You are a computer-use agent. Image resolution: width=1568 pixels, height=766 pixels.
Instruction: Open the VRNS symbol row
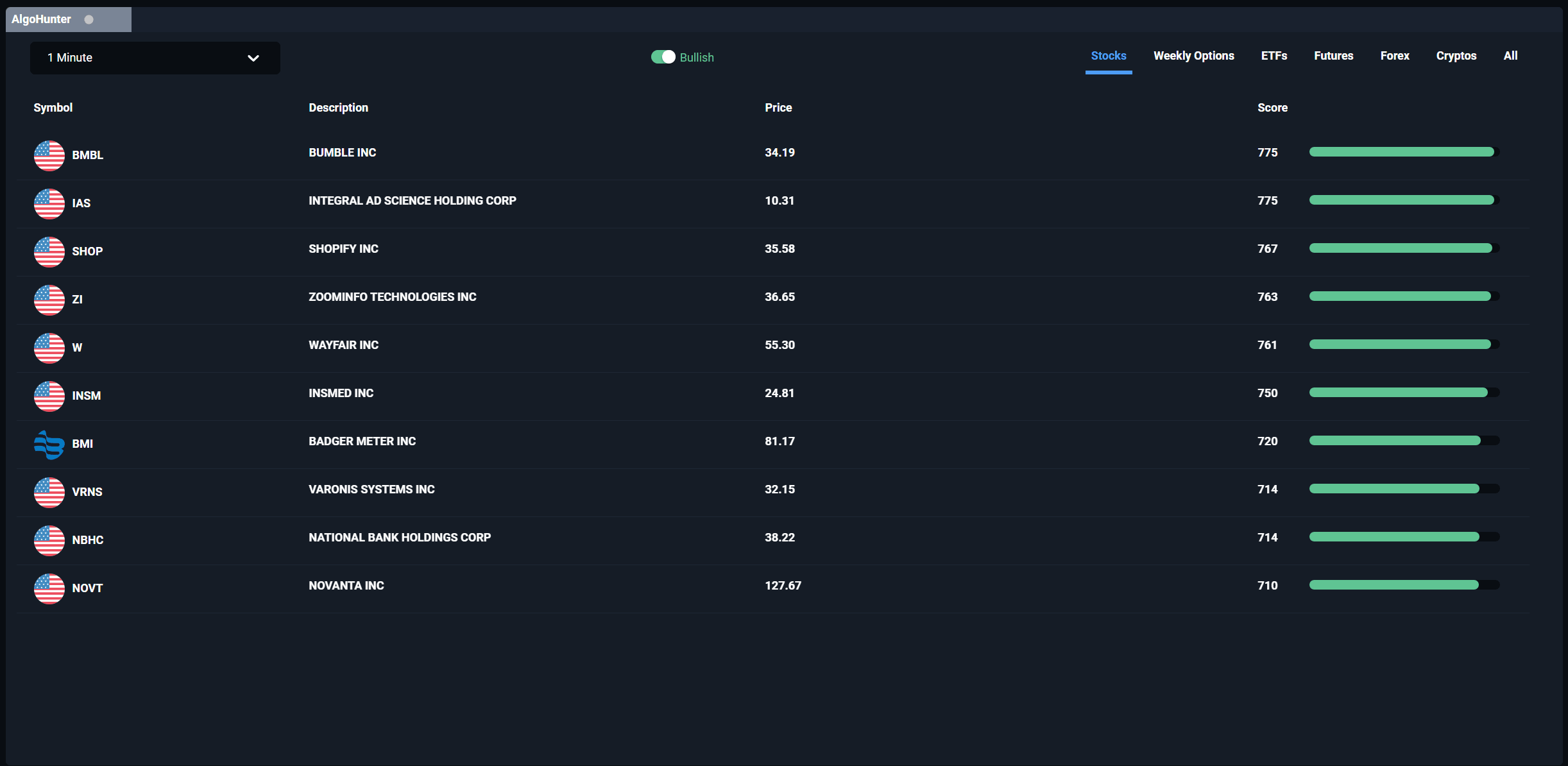pos(772,492)
